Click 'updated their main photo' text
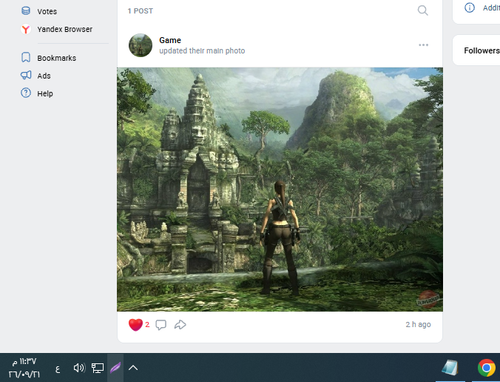Screen dimensions: 500x382 point(202,51)
